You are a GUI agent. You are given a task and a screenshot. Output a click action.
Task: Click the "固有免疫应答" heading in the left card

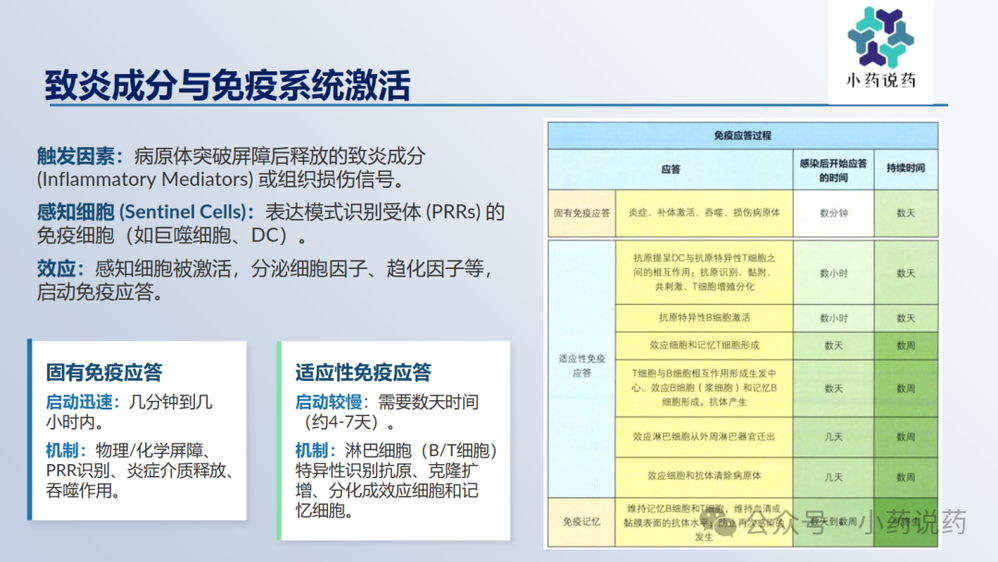tap(104, 372)
